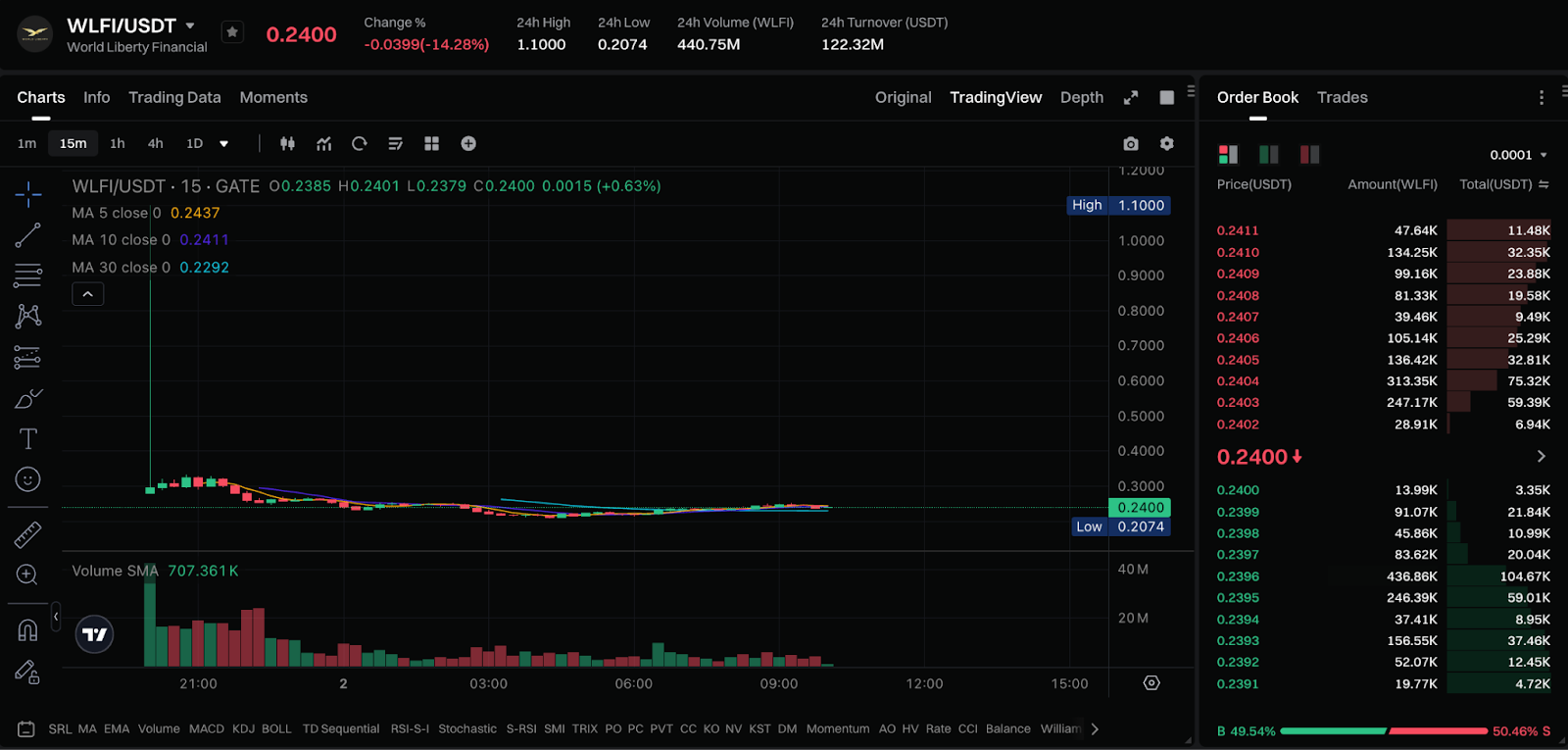Click the replay refresh icon

(360, 143)
